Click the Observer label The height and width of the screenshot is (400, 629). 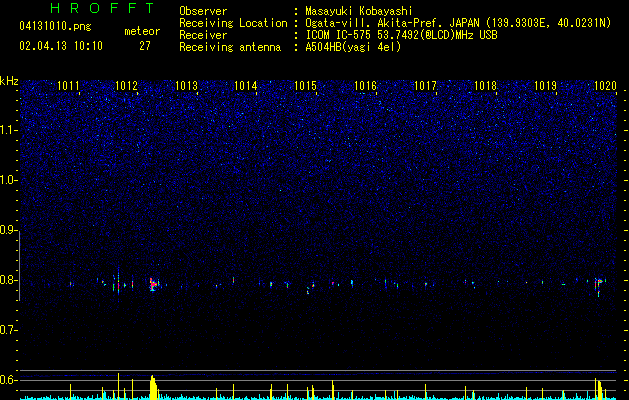point(203,11)
